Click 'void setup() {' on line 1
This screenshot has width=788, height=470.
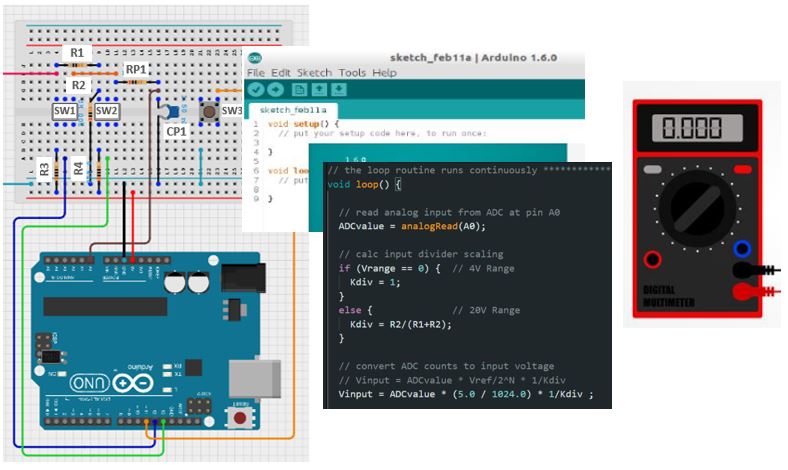[303, 124]
